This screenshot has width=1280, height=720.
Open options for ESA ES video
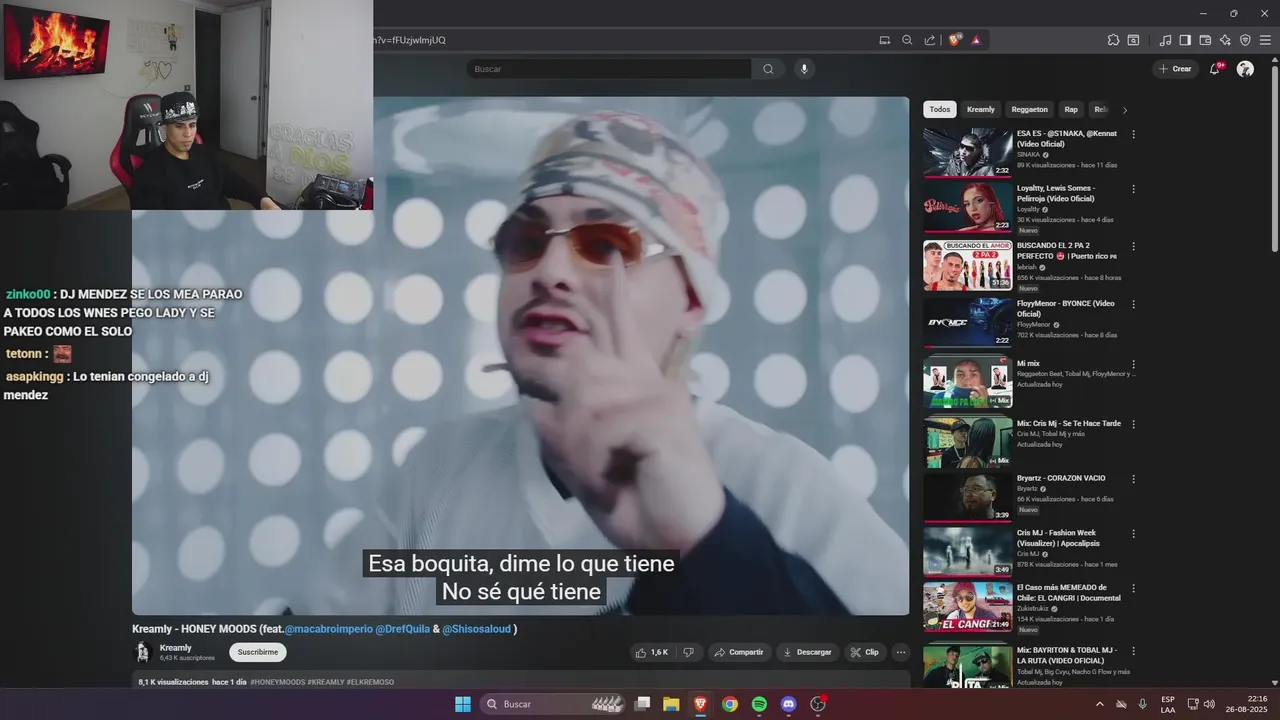point(1133,134)
